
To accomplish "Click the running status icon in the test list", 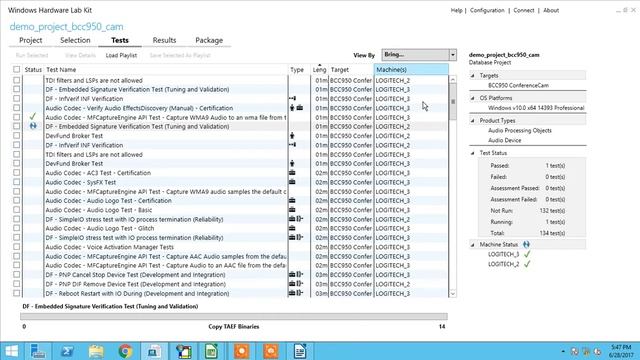I will point(33,126).
